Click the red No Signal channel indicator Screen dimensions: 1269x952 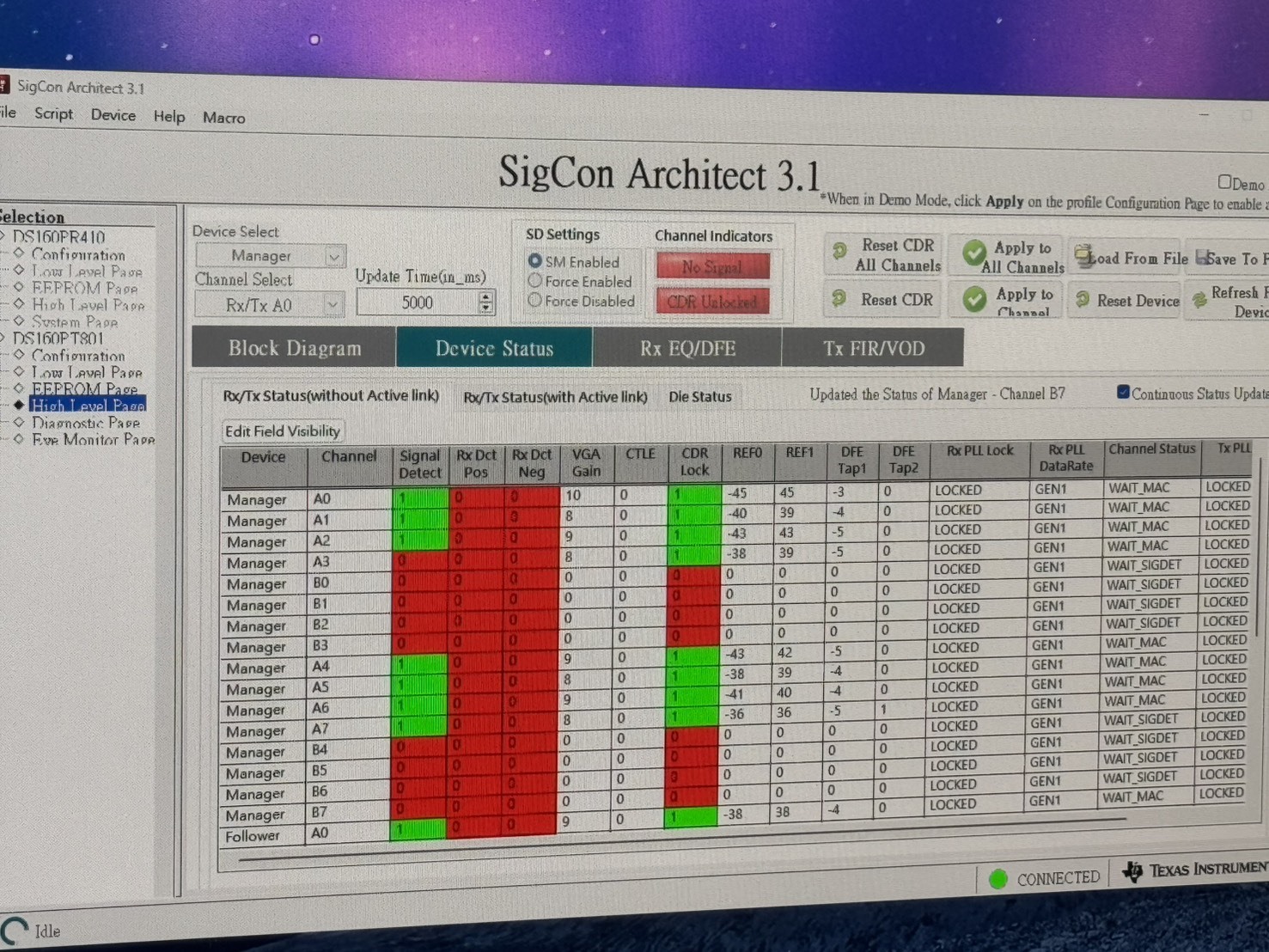pyautogui.click(x=712, y=265)
